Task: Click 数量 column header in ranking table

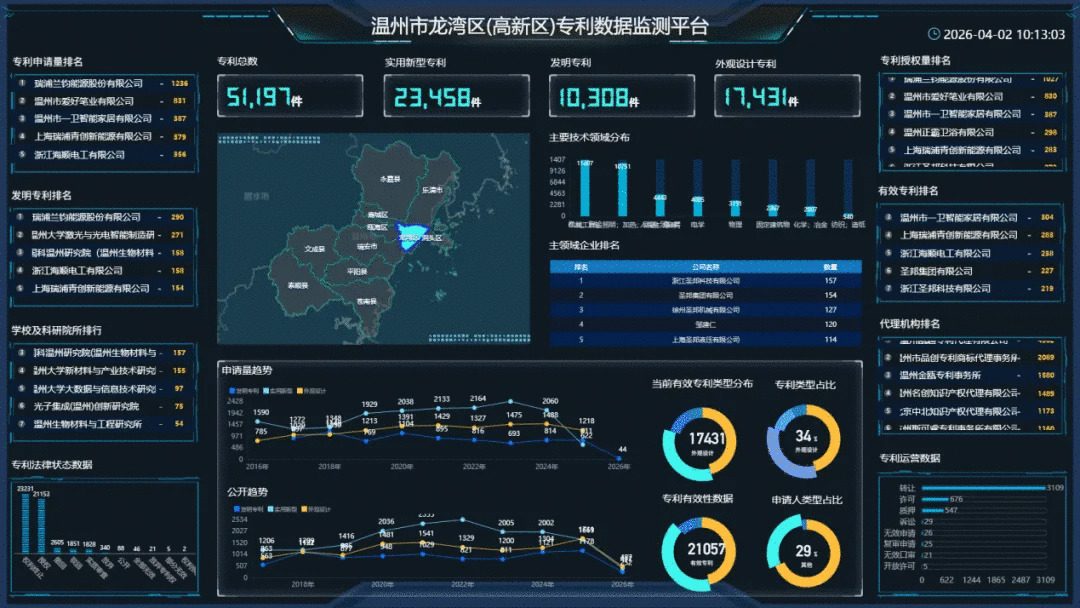Action: point(830,267)
